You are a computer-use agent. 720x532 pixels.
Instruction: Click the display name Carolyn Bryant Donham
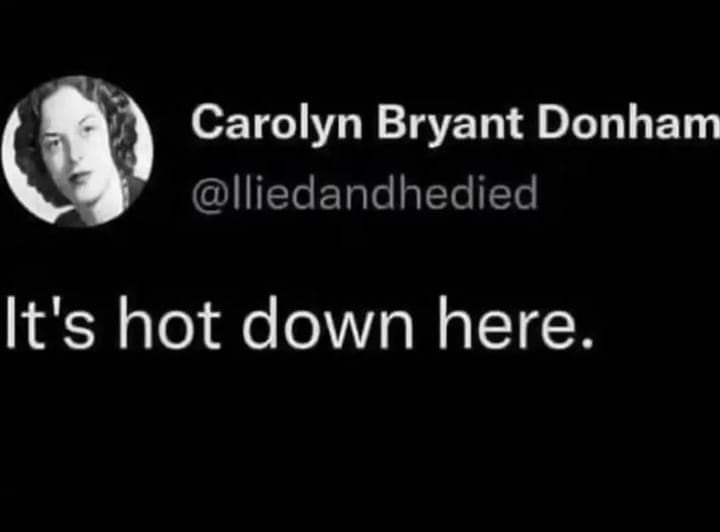pos(456,123)
